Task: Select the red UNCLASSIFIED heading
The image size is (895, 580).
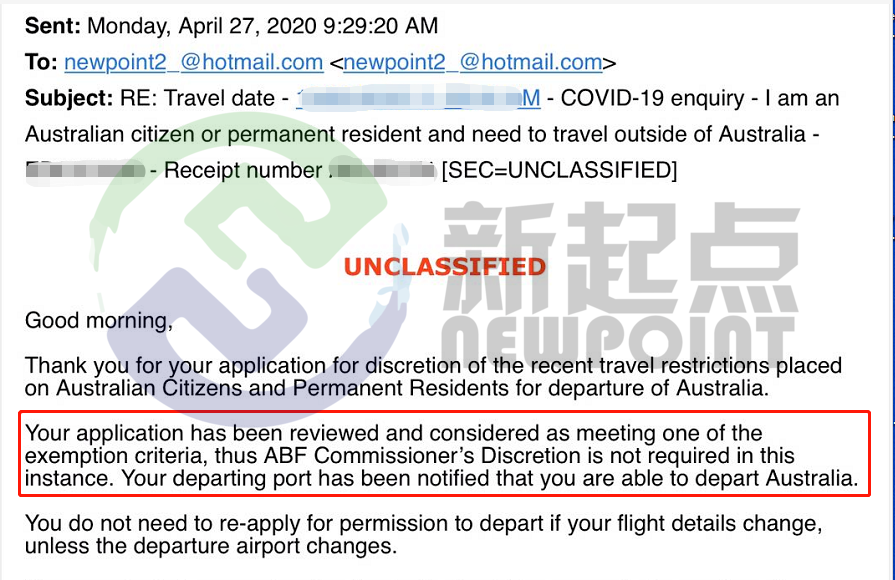Action: pyautogui.click(x=445, y=267)
